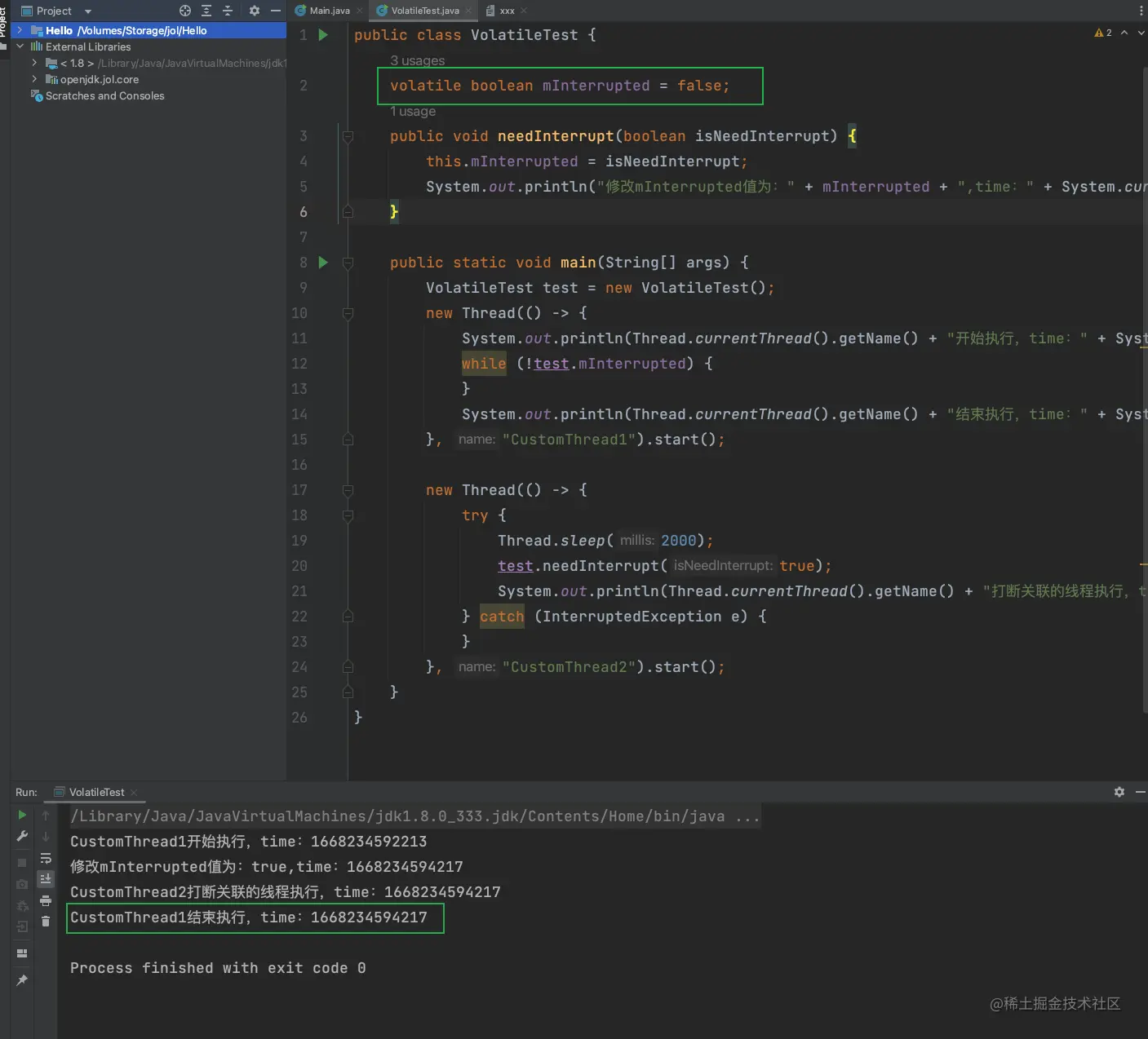Image resolution: width=1148 pixels, height=1039 pixels.
Task: Open run configuration wrench icon
Action: 22,836
